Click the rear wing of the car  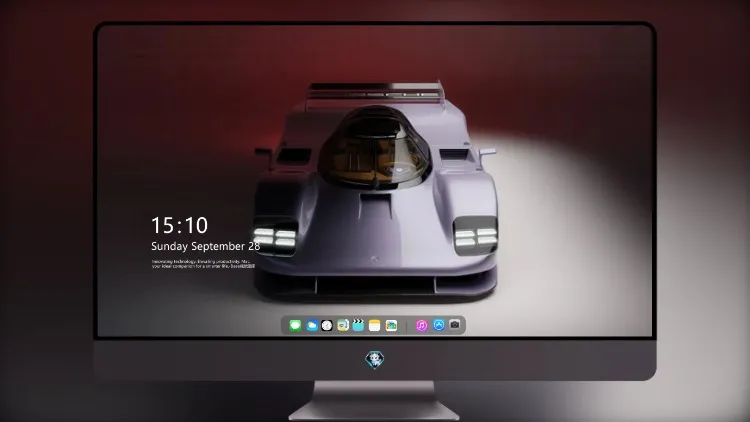[375, 92]
